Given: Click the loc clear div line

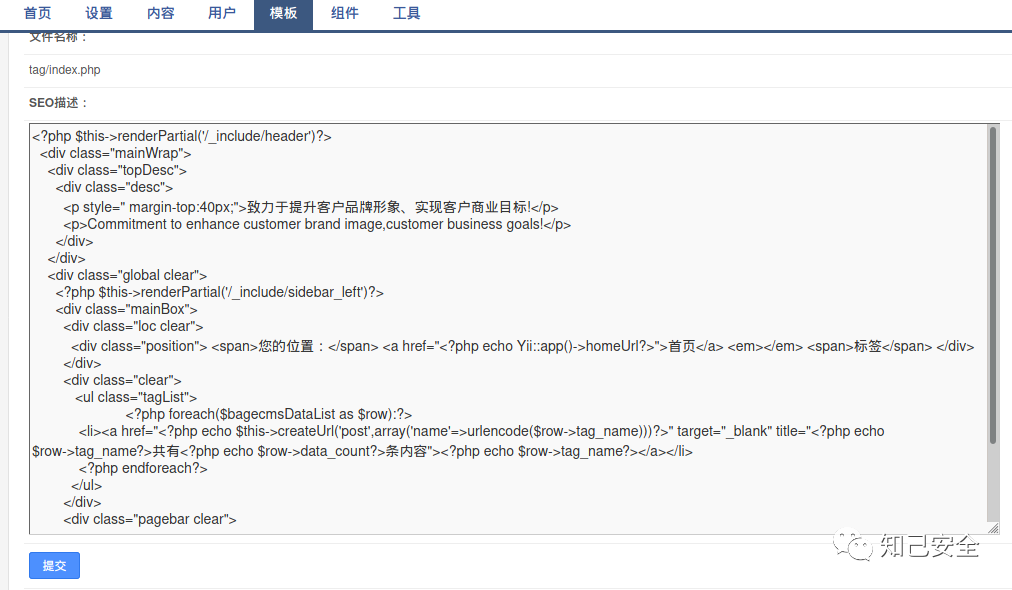Looking at the screenshot, I should pyautogui.click(x=133, y=327).
